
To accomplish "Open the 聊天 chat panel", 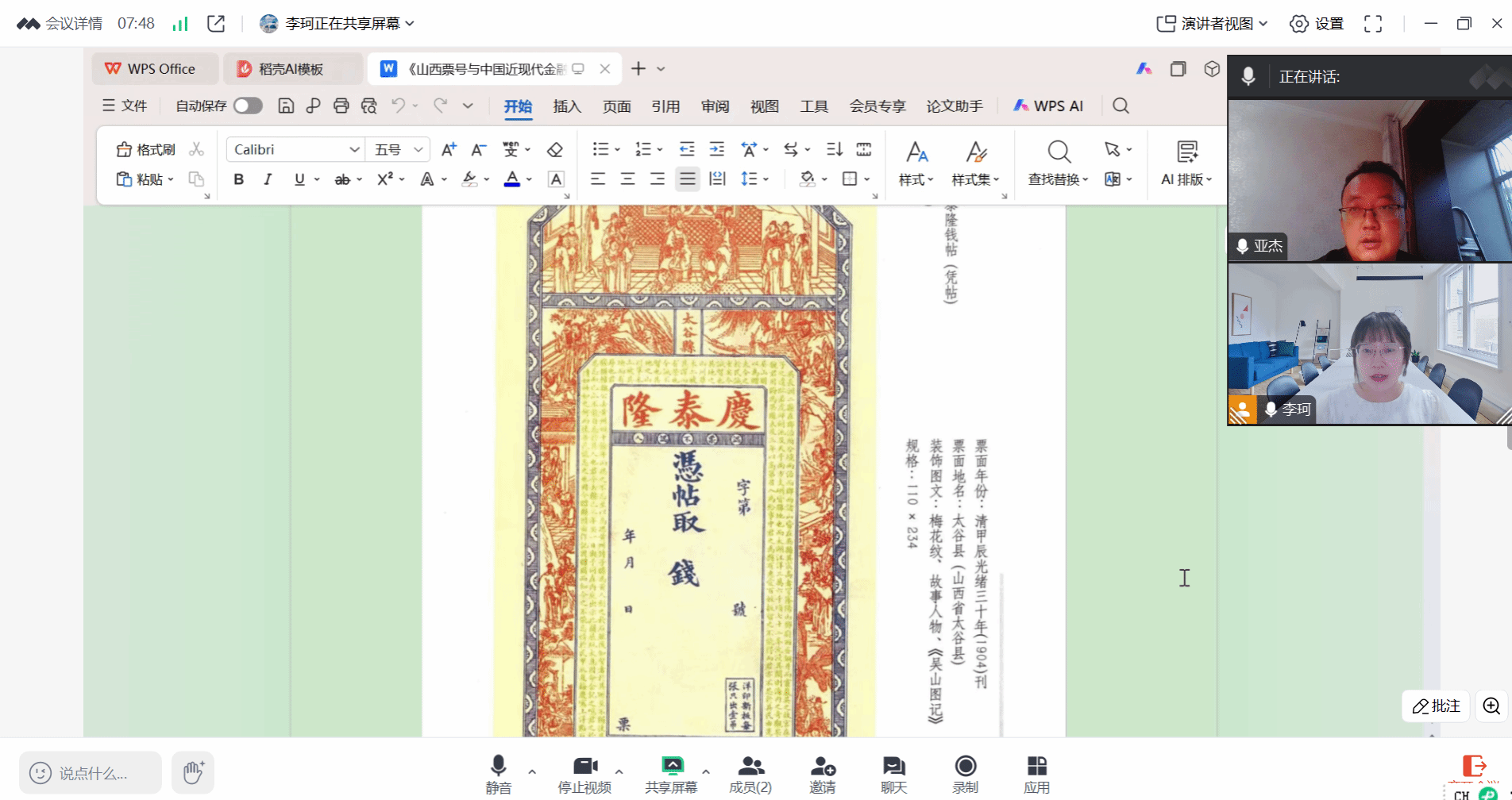I will pos(893,774).
